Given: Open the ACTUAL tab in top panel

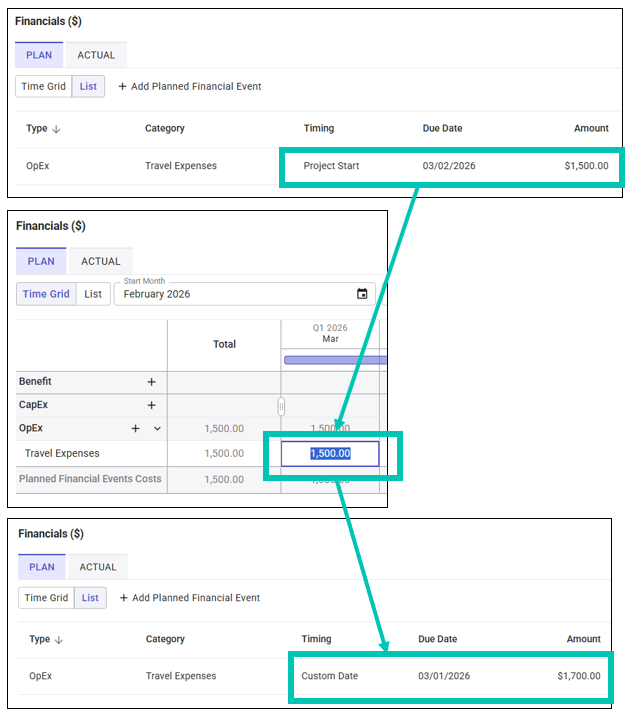Looking at the screenshot, I should point(96,55).
